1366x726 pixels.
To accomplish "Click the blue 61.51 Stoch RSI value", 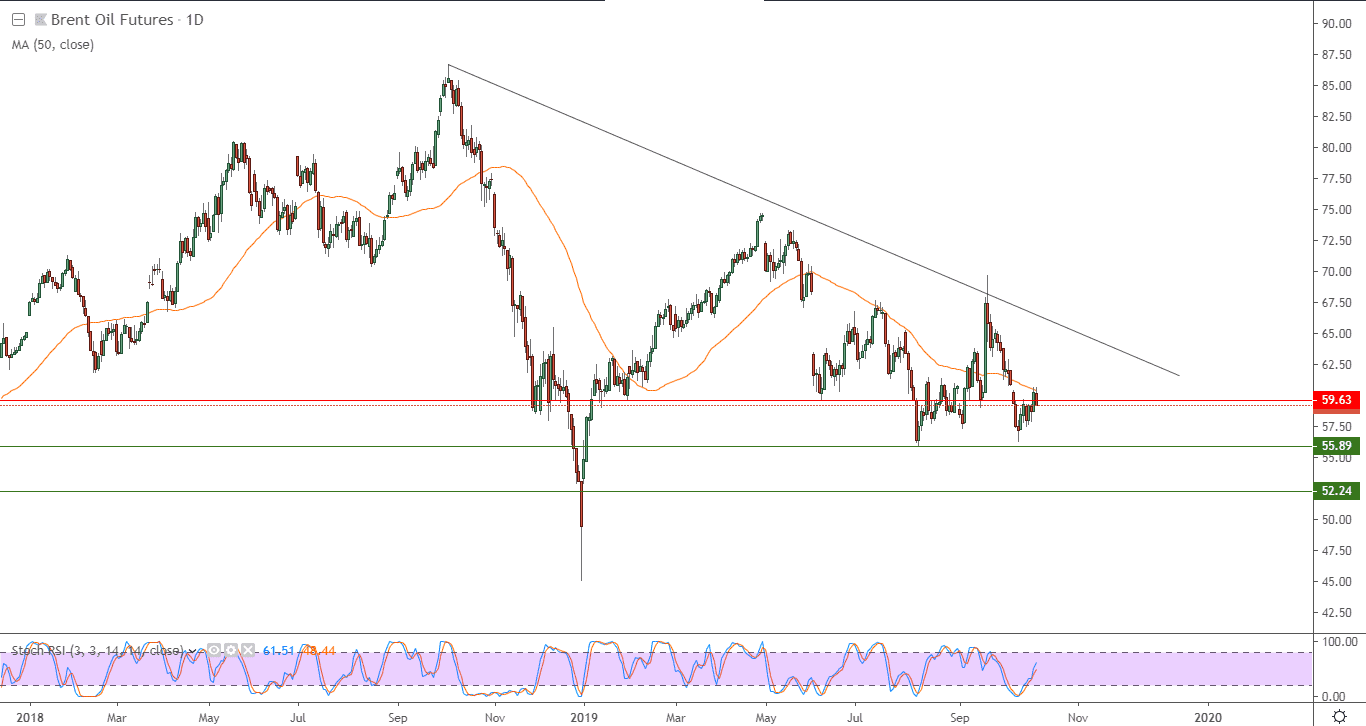I will [278, 651].
